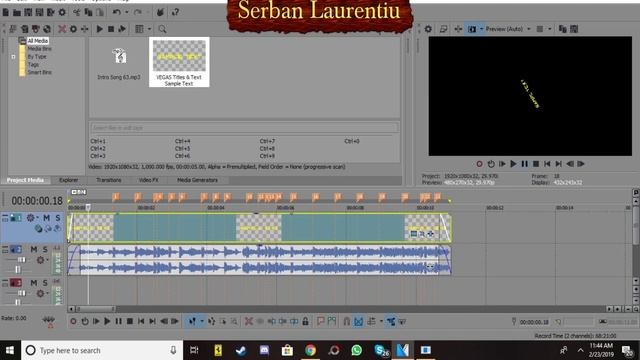Select Media Bins folder
Screen dimensions: 640x360
coord(39,49)
